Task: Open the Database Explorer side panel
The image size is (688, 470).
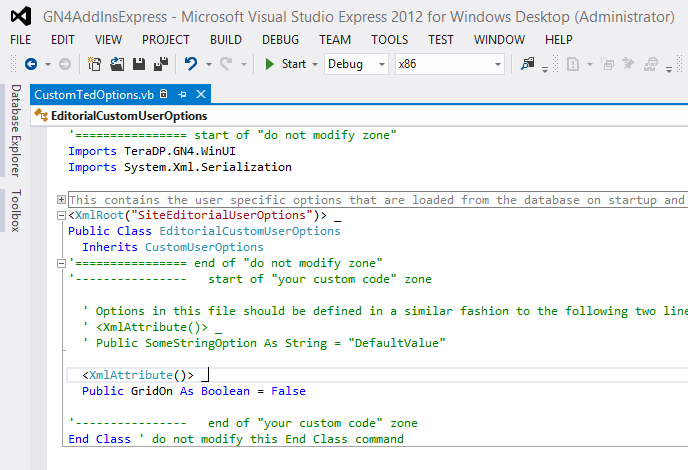Action: tap(16, 130)
